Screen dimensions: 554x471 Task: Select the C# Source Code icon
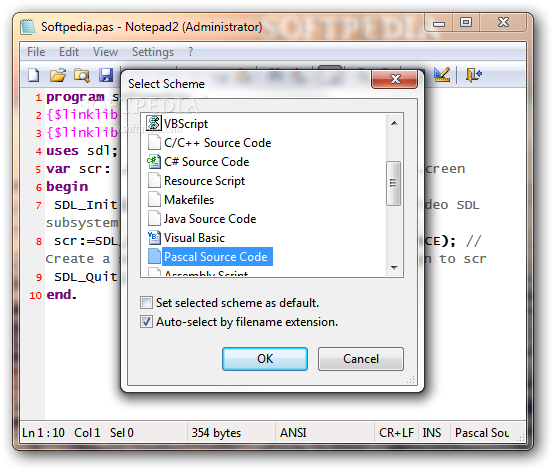pyautogui.click(x=154, y=161)
